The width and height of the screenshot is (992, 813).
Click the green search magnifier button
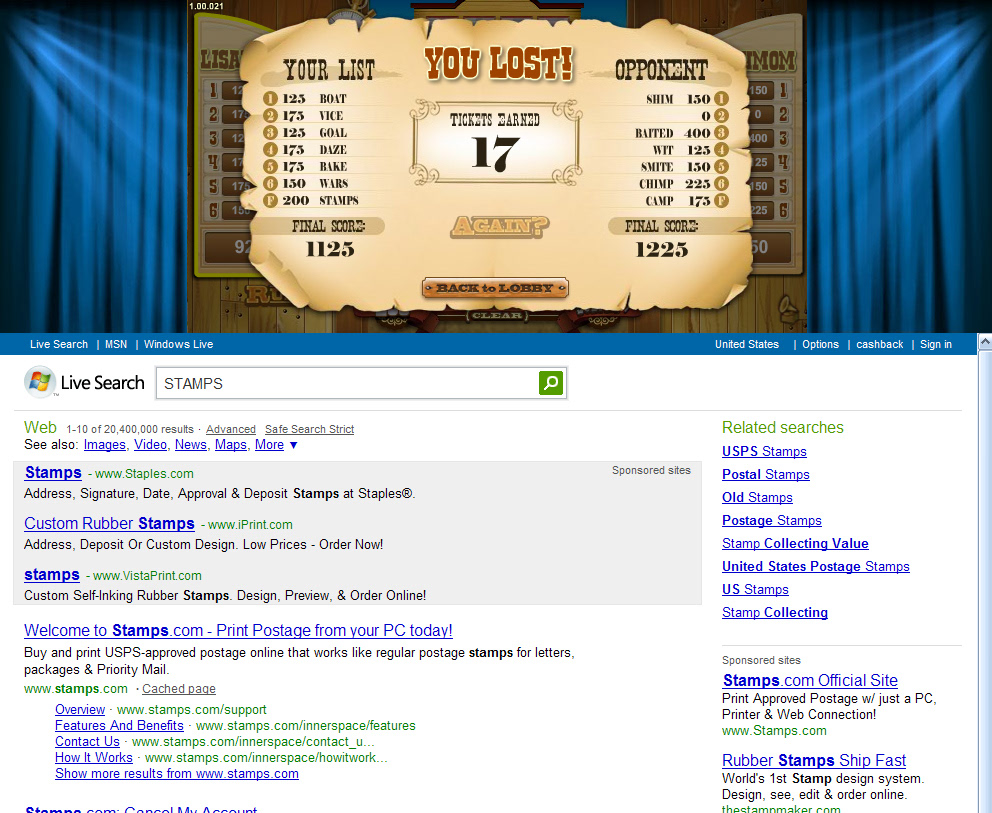(550, 383)
